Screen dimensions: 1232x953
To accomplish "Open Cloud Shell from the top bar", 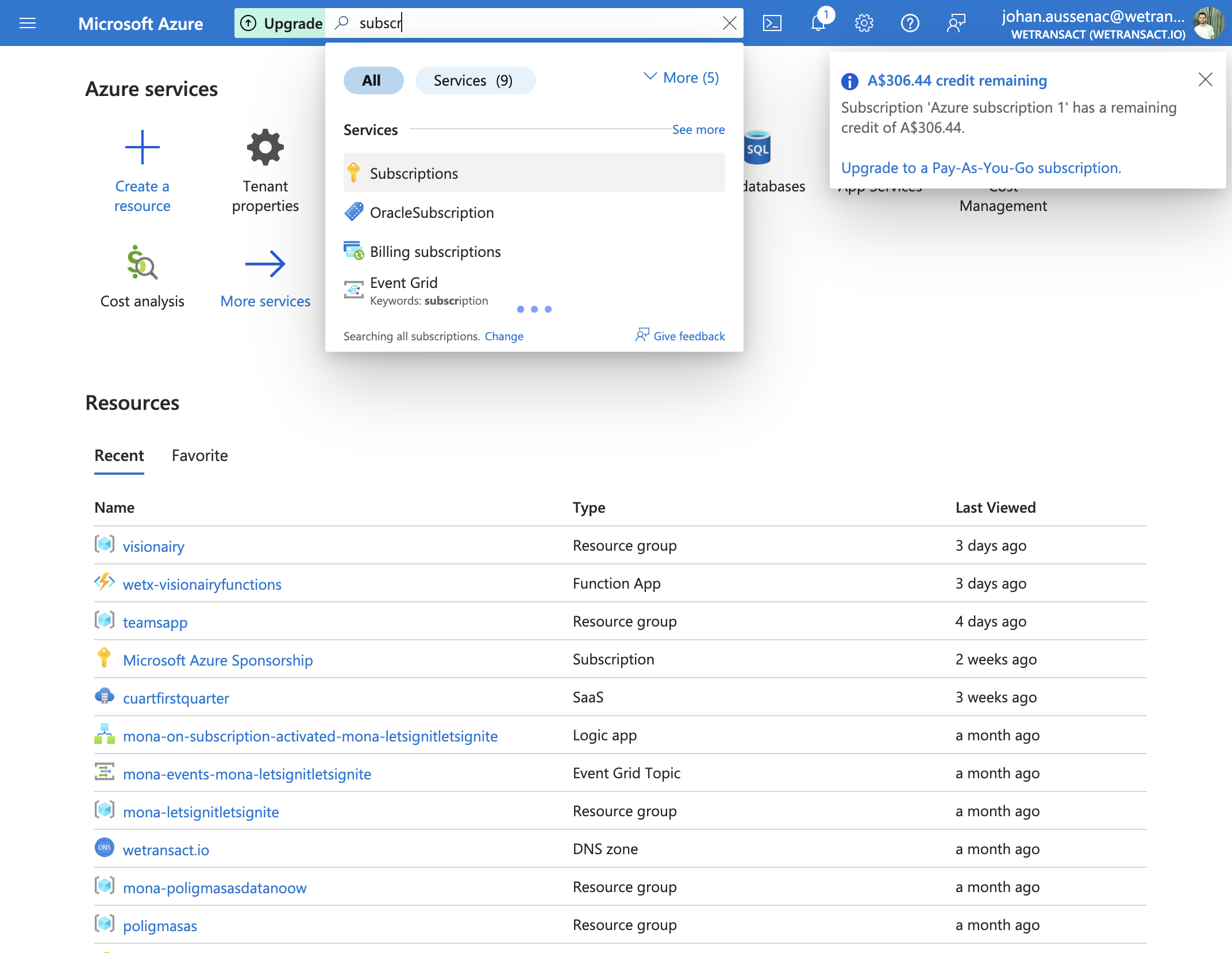I will pos(772,23).
